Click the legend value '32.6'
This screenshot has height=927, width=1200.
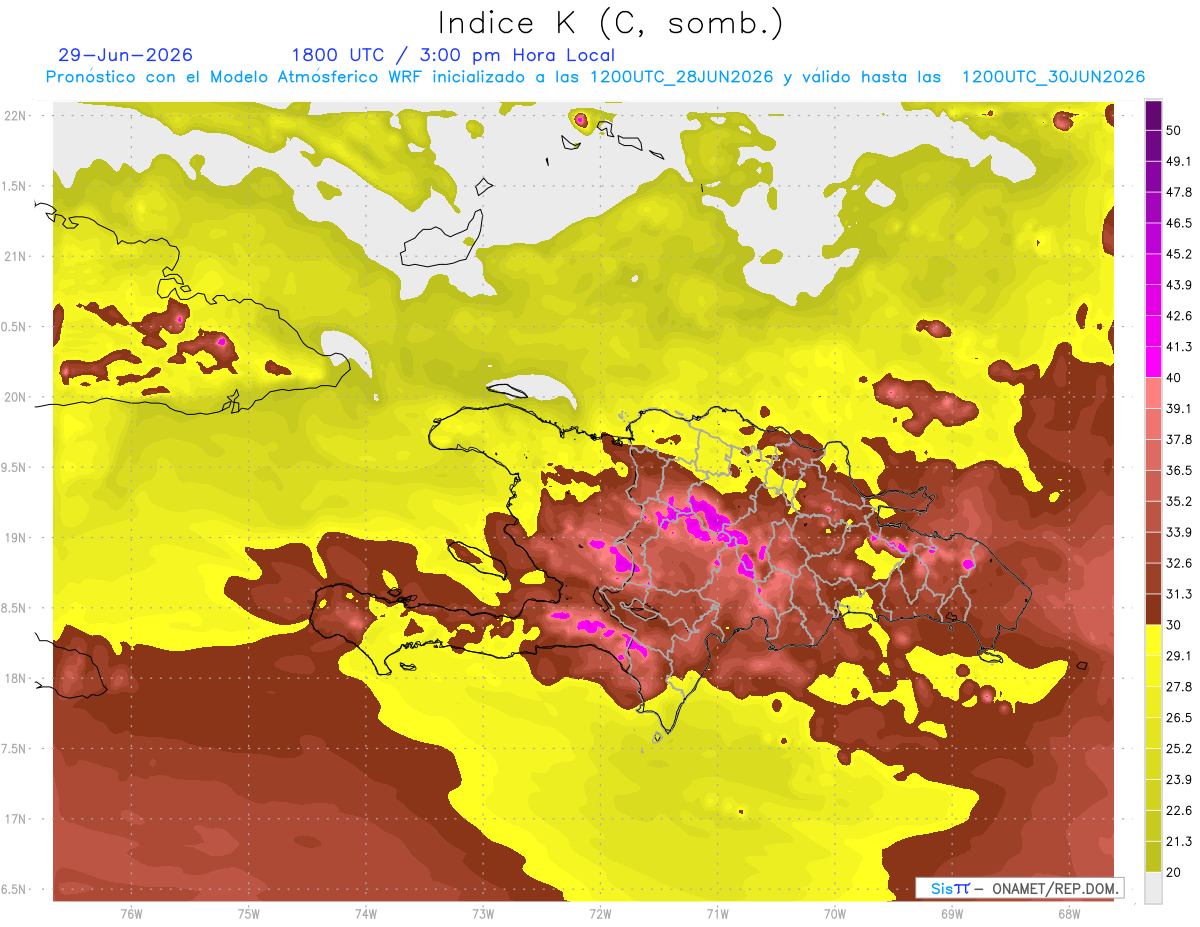pos(1179,564)
